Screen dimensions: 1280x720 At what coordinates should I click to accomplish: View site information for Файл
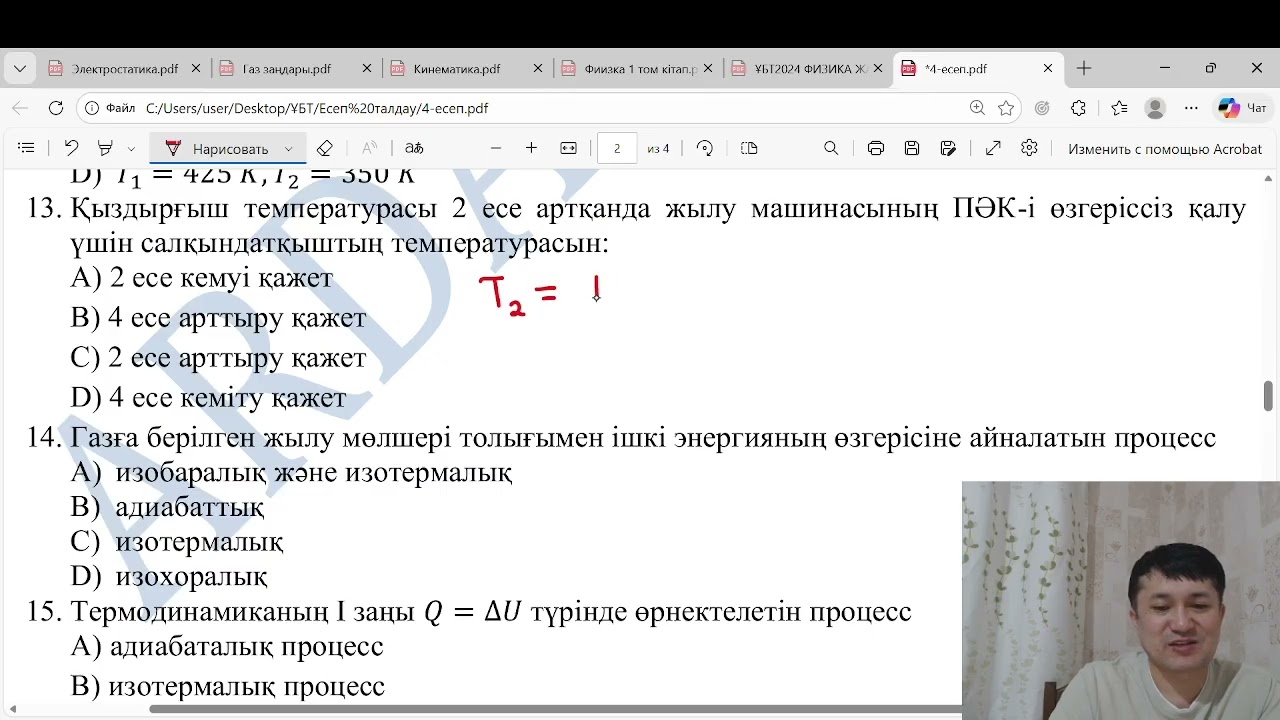110,108
